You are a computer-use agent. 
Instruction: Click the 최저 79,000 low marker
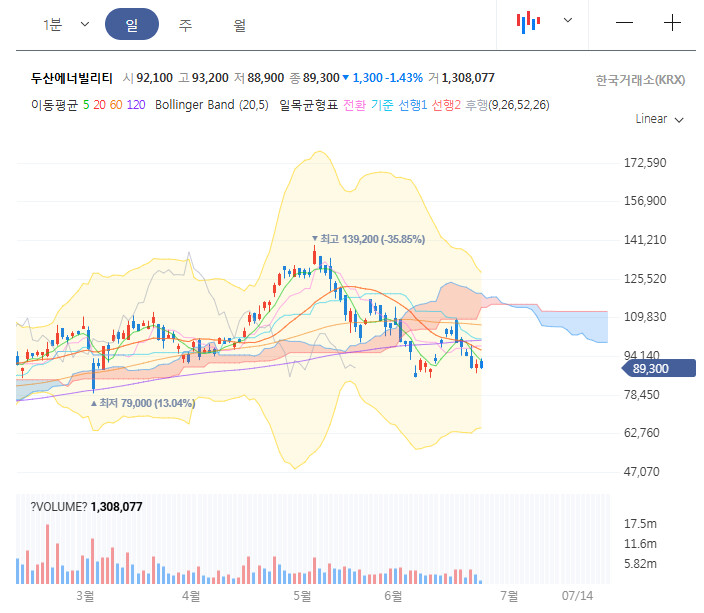(x=143, y=403)
